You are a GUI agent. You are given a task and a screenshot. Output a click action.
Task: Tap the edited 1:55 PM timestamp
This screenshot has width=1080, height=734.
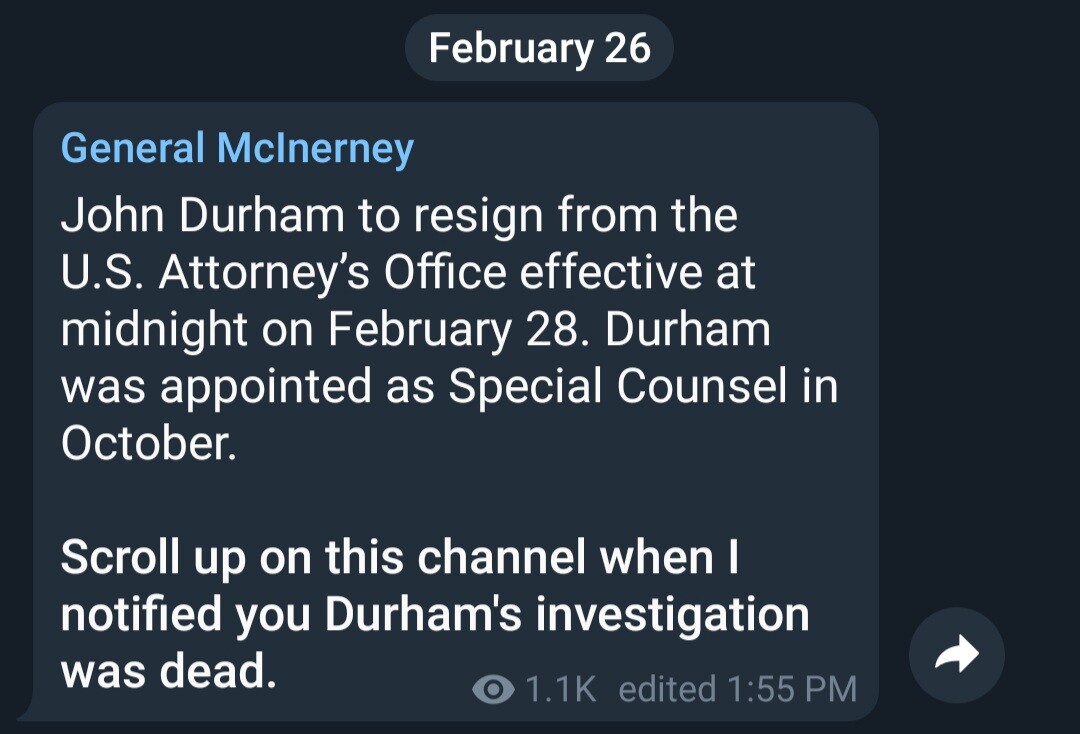point(737,689)
